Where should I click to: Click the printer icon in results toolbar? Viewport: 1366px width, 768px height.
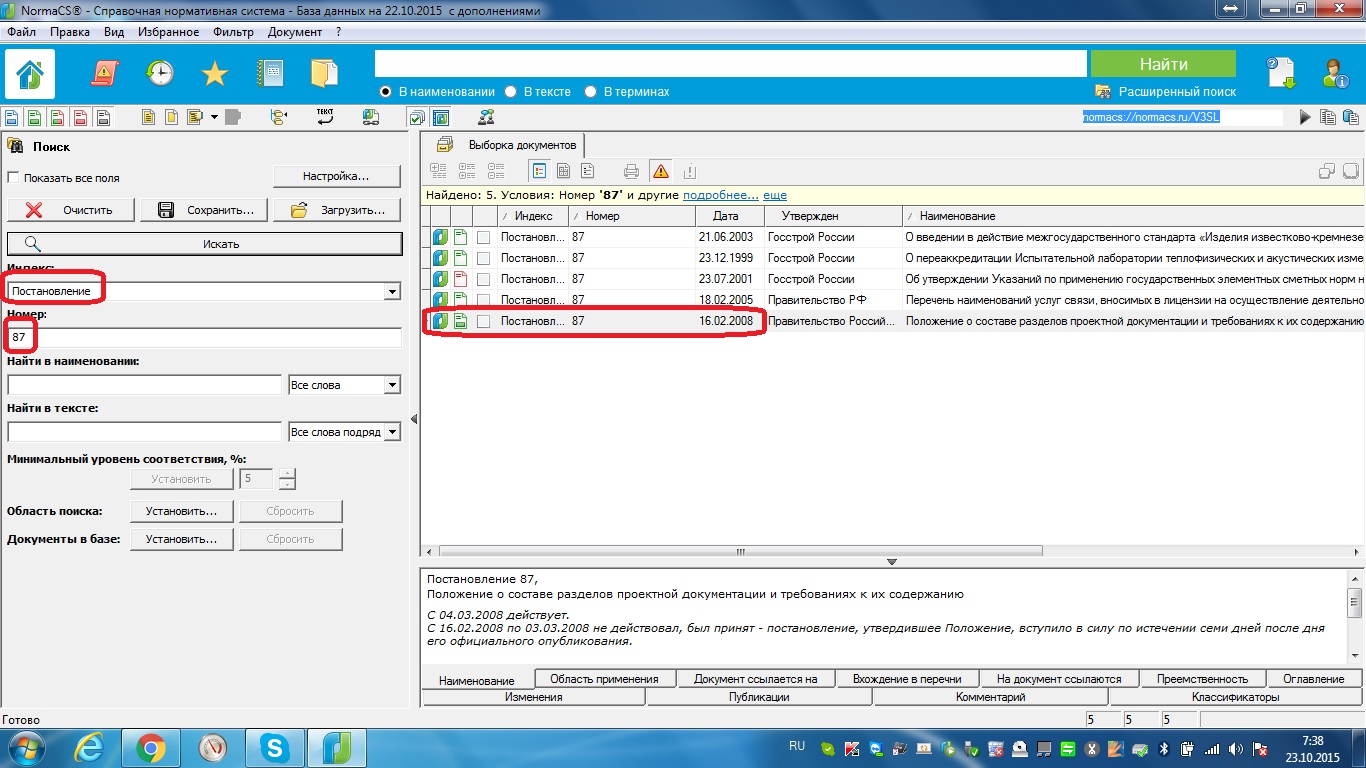(631, 171)
